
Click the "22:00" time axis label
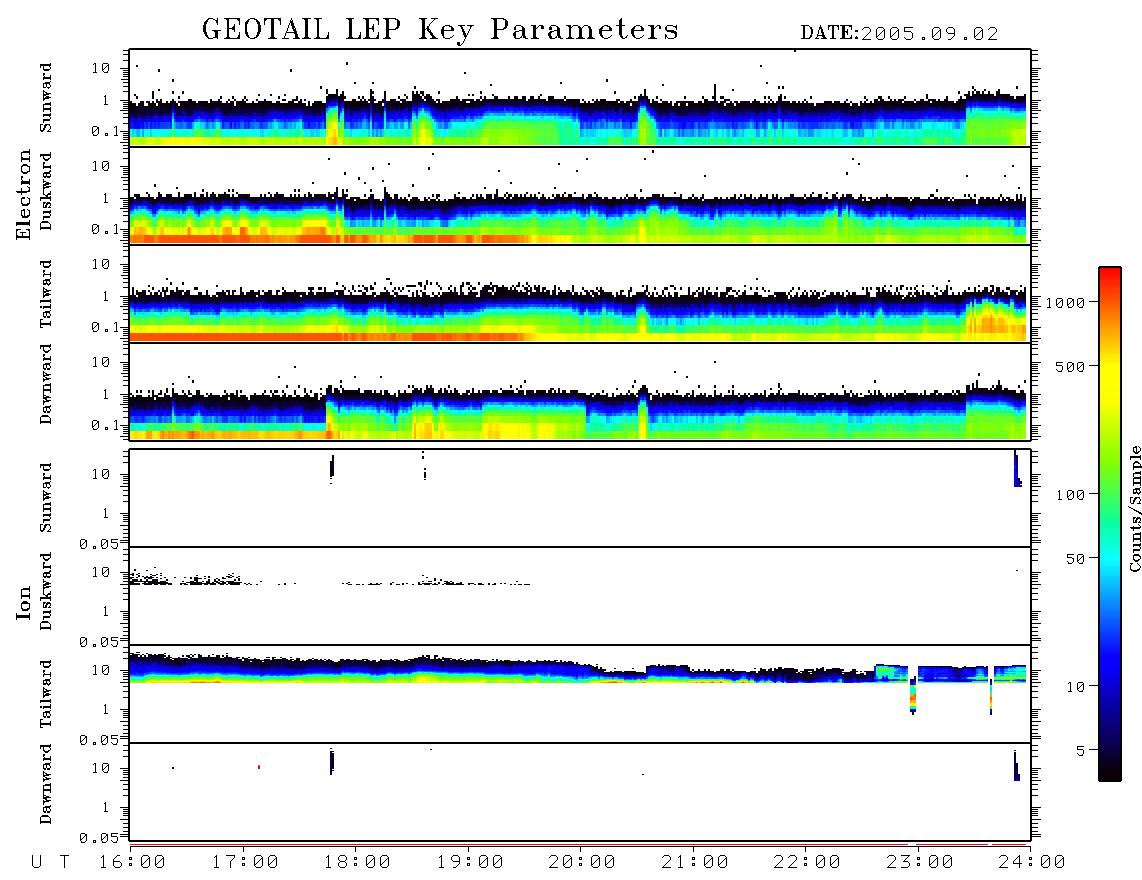[x=807, y=862]
